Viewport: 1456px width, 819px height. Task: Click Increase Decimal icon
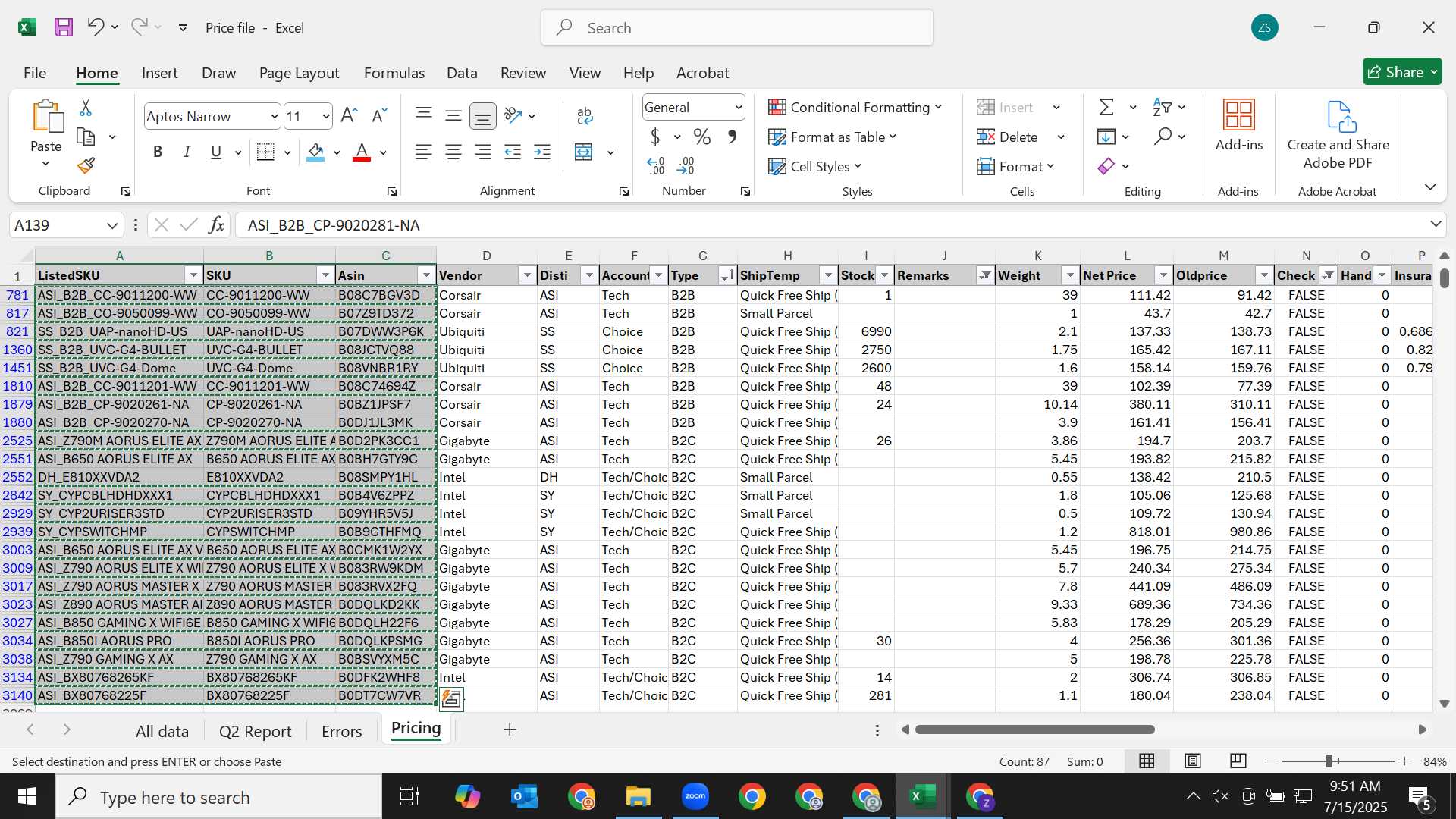656,165
